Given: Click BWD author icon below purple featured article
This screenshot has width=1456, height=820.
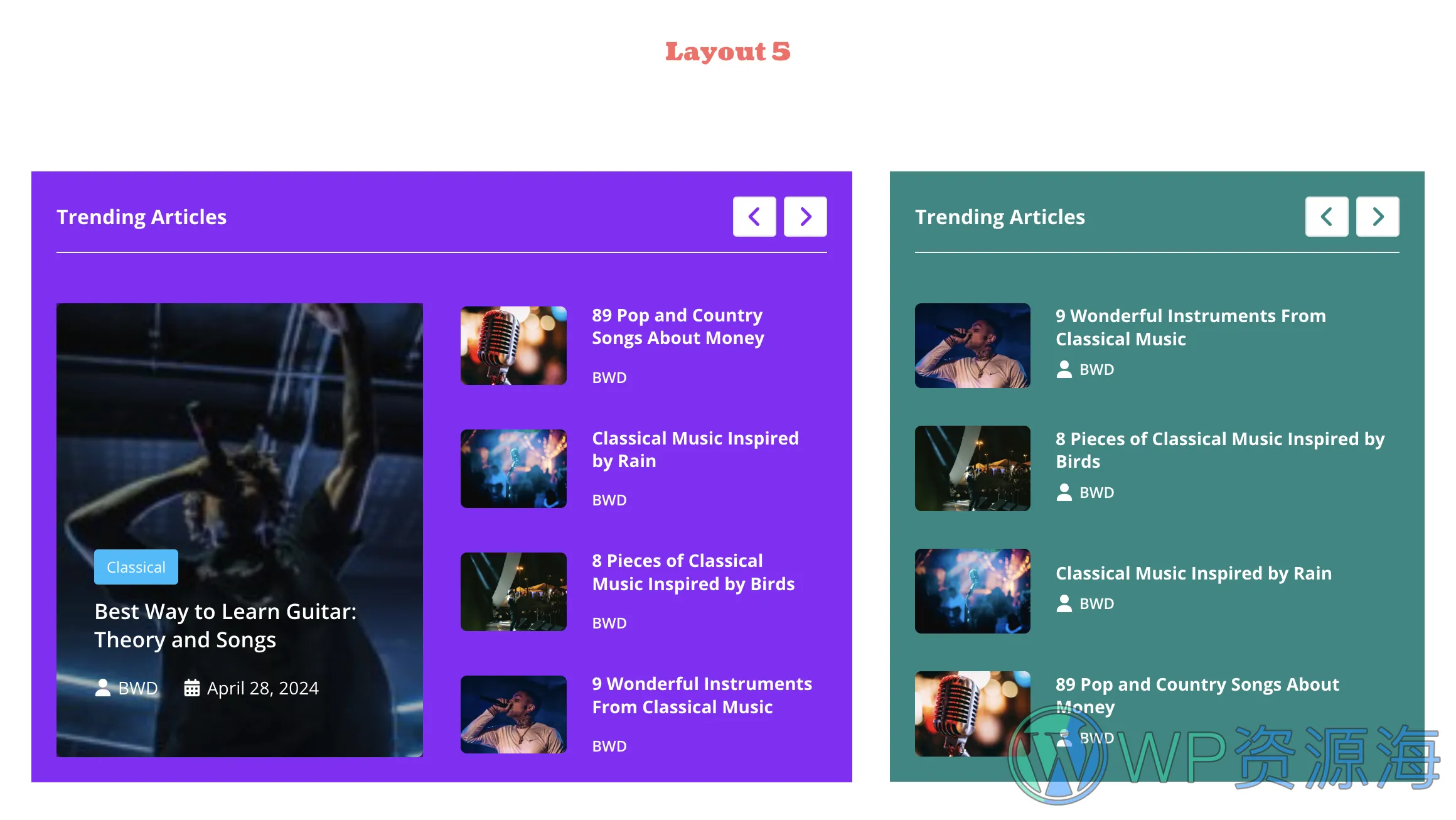Looking at the screenshot, I should coord(102,688).
